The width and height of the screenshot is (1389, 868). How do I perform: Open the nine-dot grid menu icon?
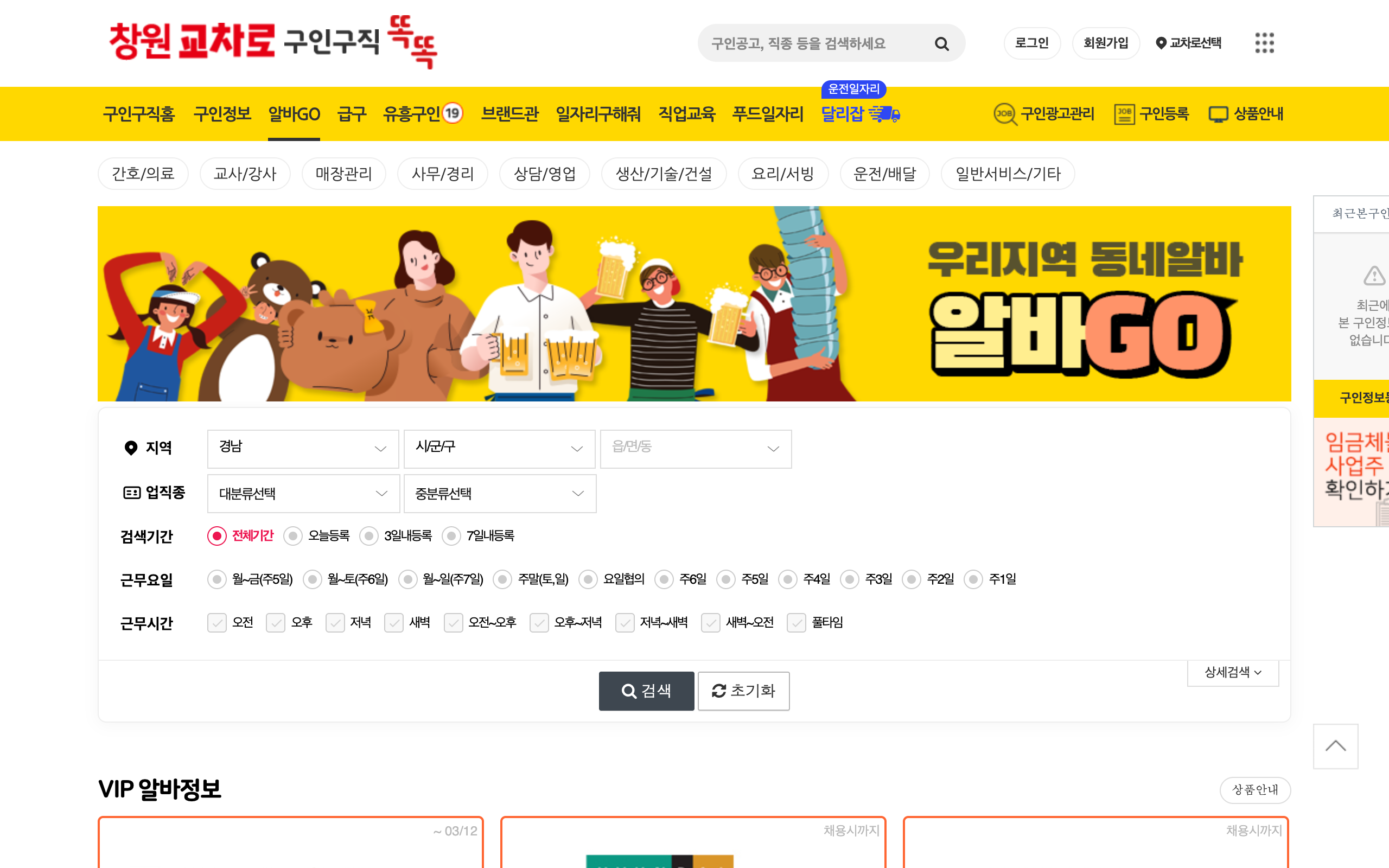[x=1264, y=43]
